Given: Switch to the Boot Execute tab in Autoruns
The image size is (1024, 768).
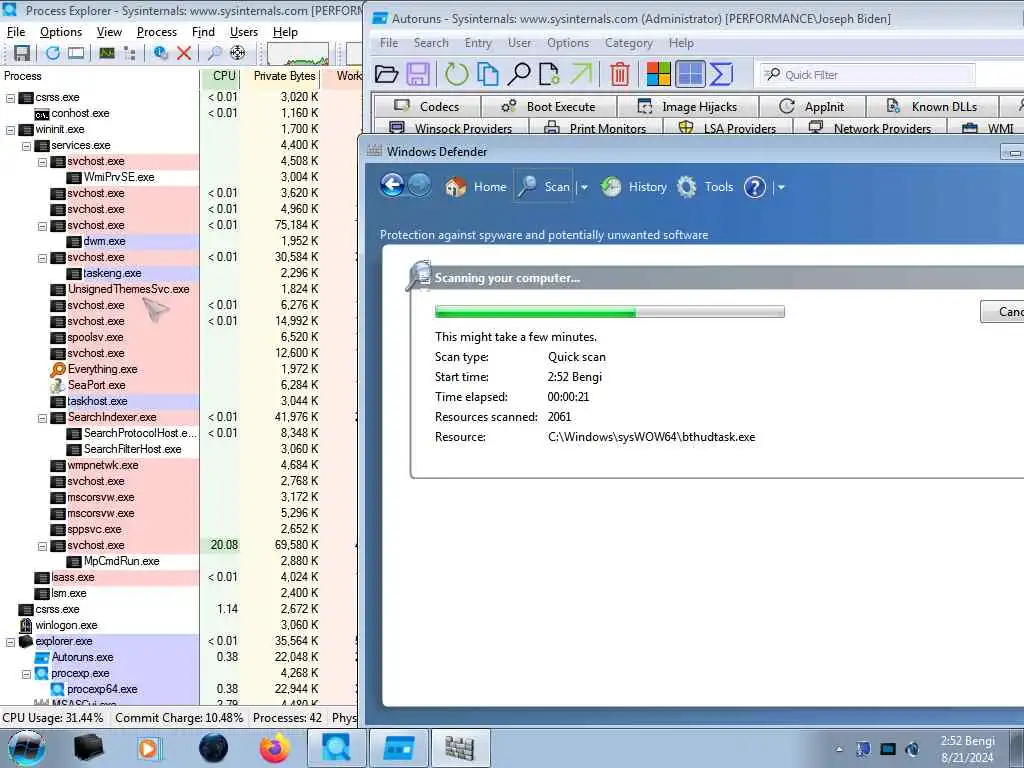Looking at the screenshot, I should pos(549,106).
